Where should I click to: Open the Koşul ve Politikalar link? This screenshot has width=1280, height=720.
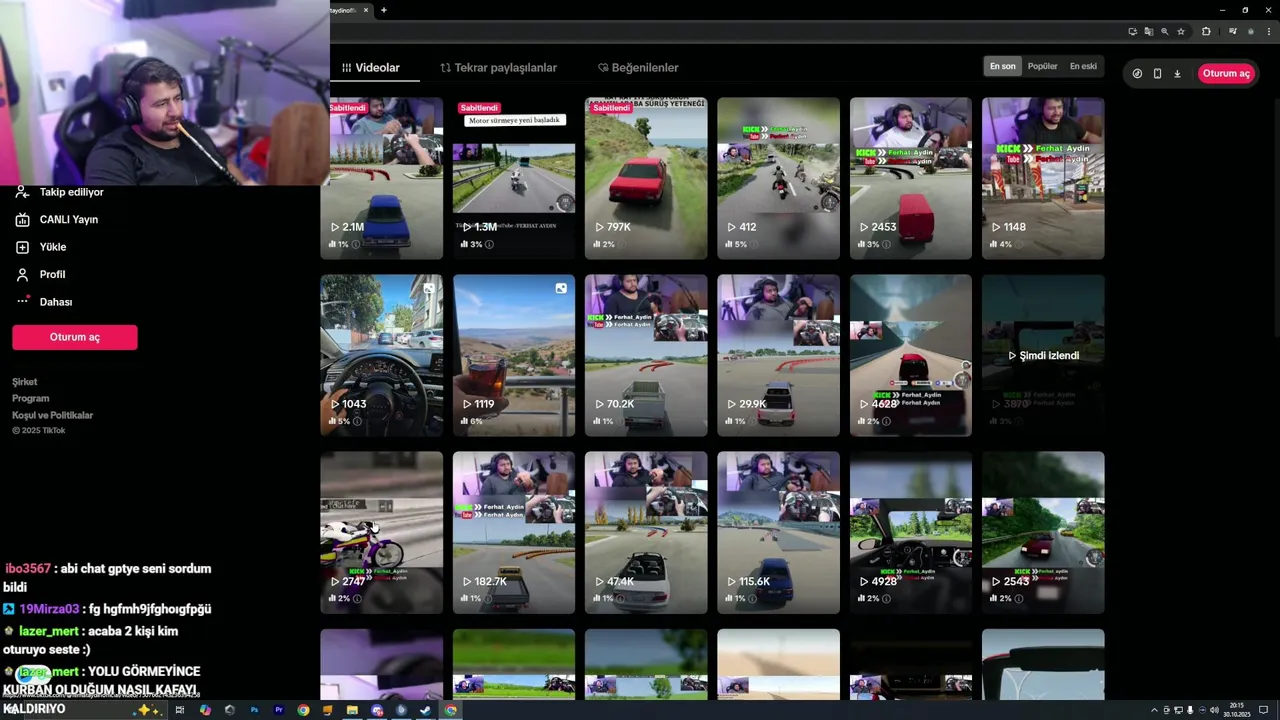tap(52, 415)
